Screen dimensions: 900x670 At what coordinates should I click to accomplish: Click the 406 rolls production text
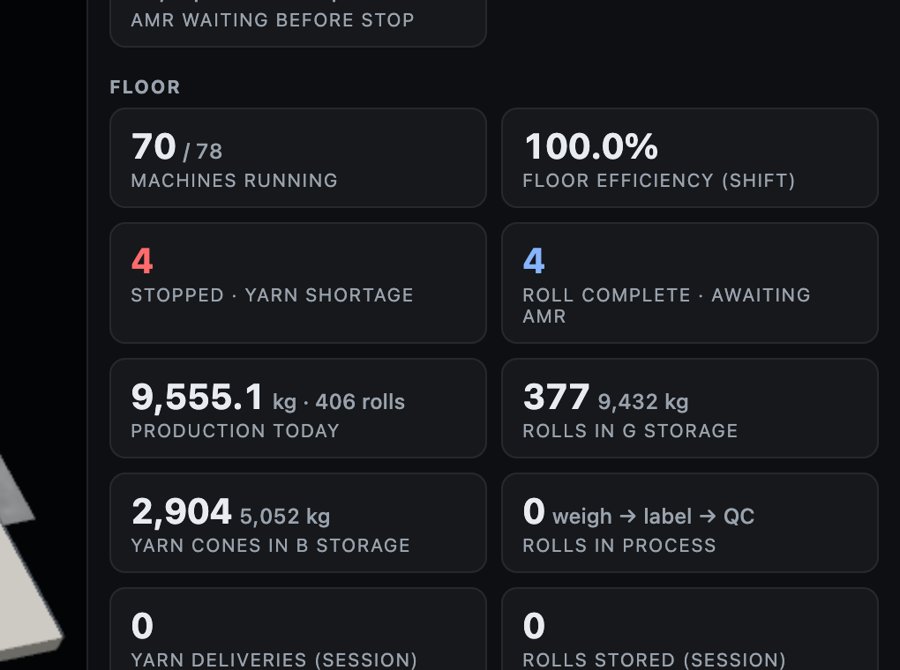click(360, 401)
